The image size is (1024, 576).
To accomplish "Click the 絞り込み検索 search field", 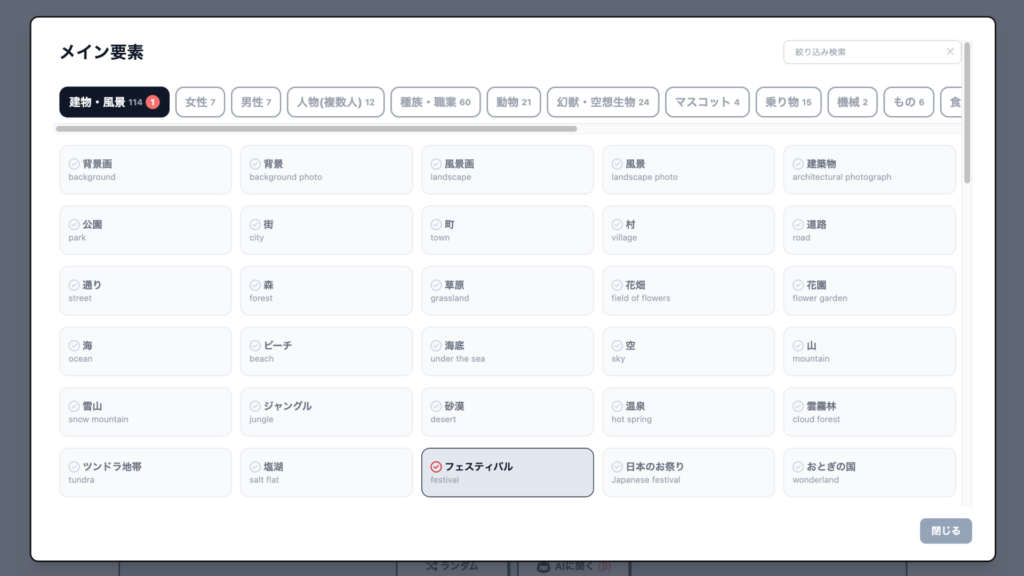I will click(860, 50).
